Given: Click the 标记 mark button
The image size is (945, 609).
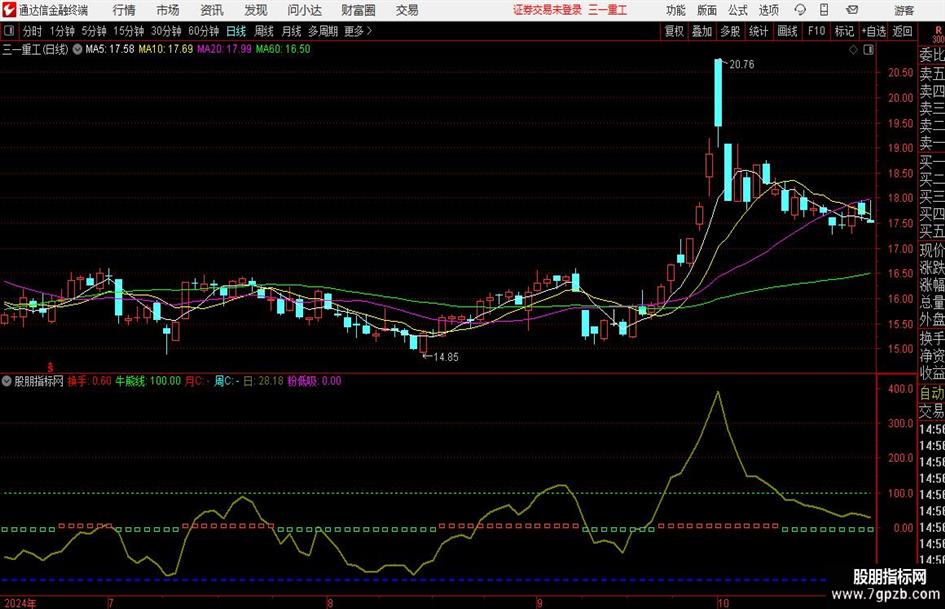Looking at the screenshot, I should pyautogui.click(x=844, y=31).
